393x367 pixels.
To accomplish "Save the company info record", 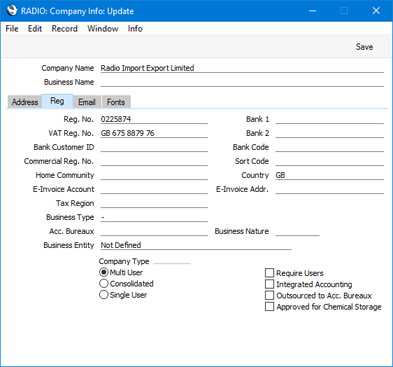I will point(364,47).
